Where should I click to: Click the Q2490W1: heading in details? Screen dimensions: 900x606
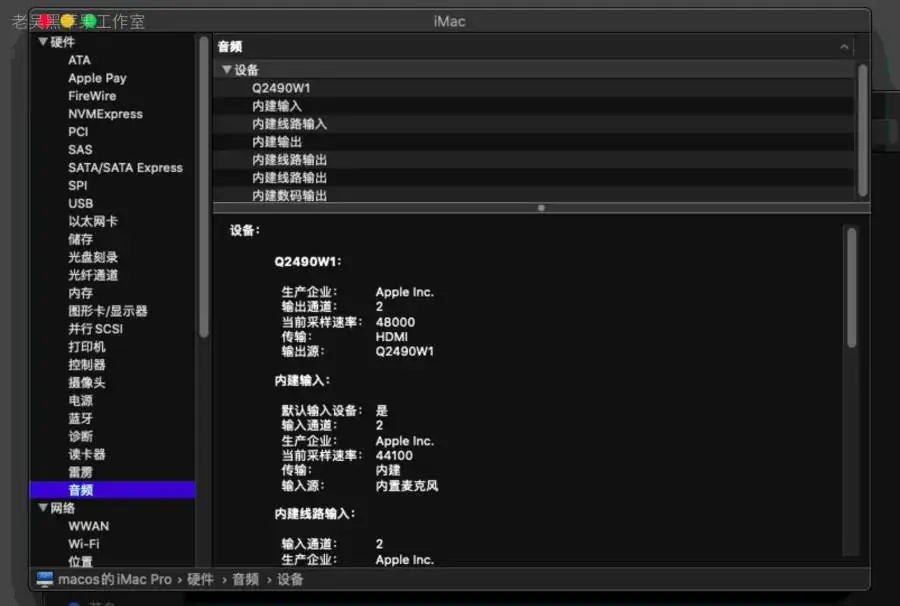coord(308,262)
